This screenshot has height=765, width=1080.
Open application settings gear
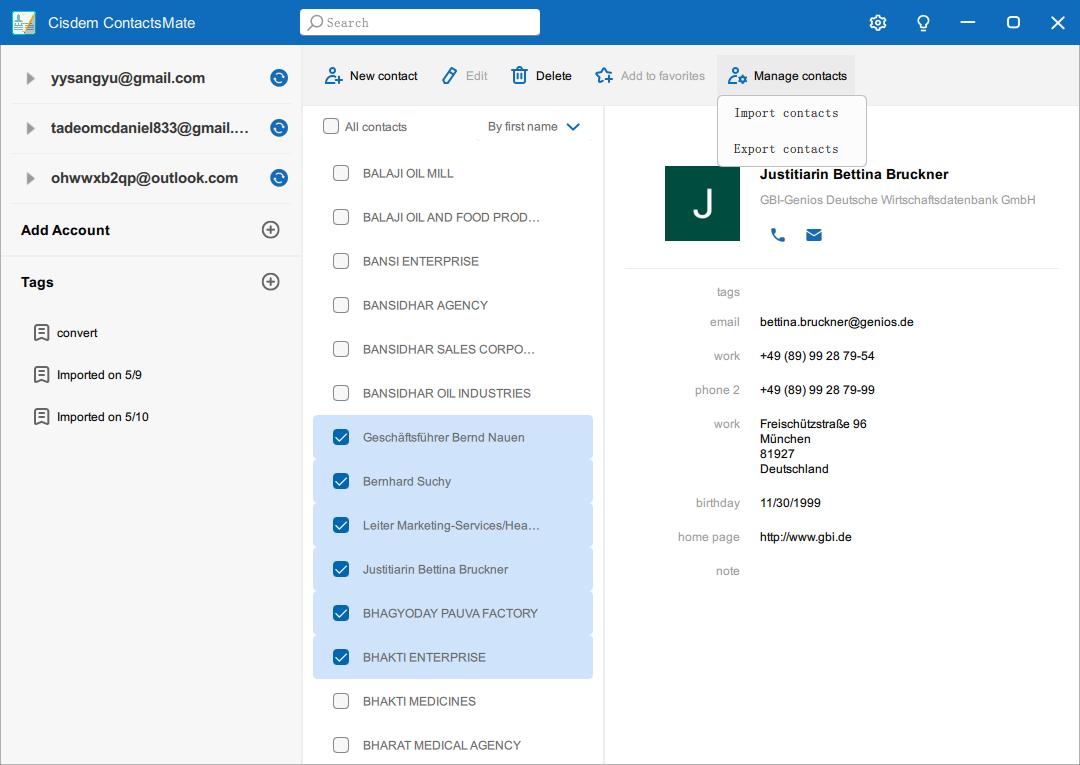[x=878, y=22]
